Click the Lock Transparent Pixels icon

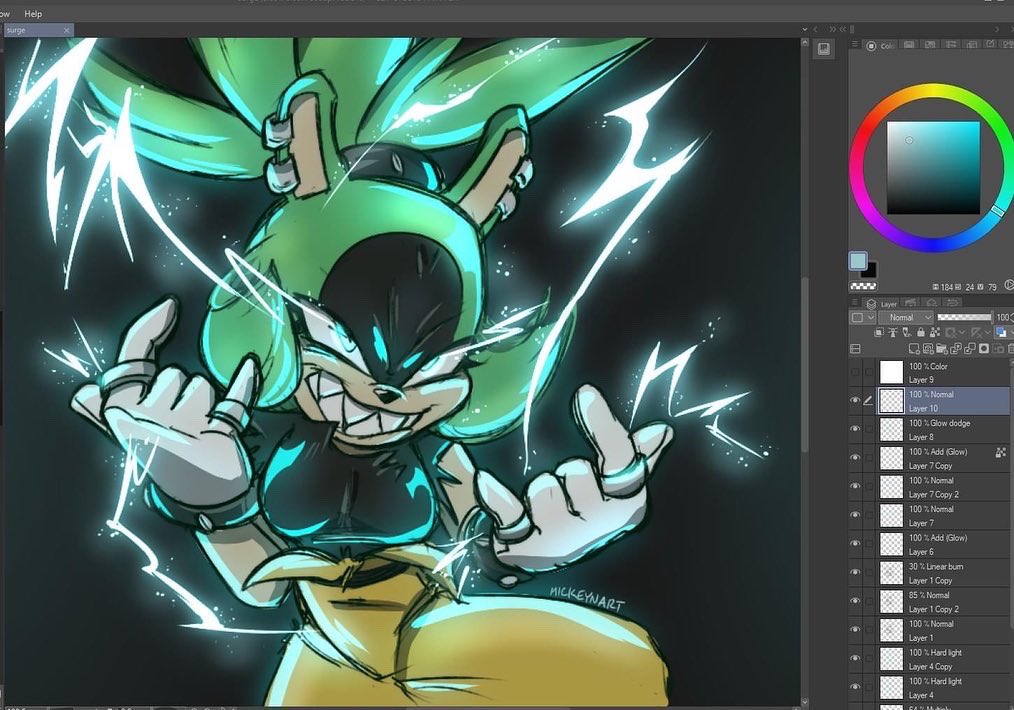[x=935, y=332]
